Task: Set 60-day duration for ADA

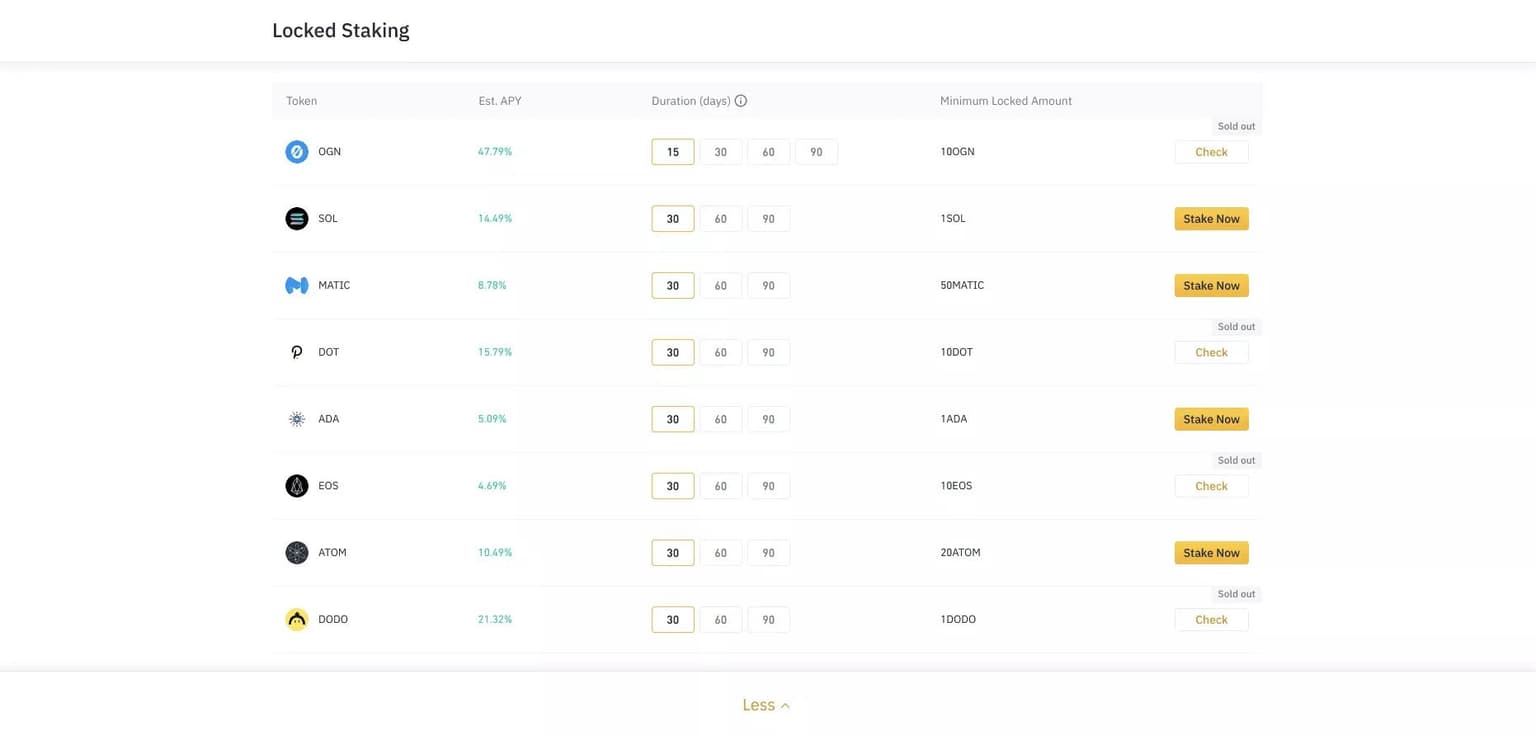Action: click(x=720, y=419)
